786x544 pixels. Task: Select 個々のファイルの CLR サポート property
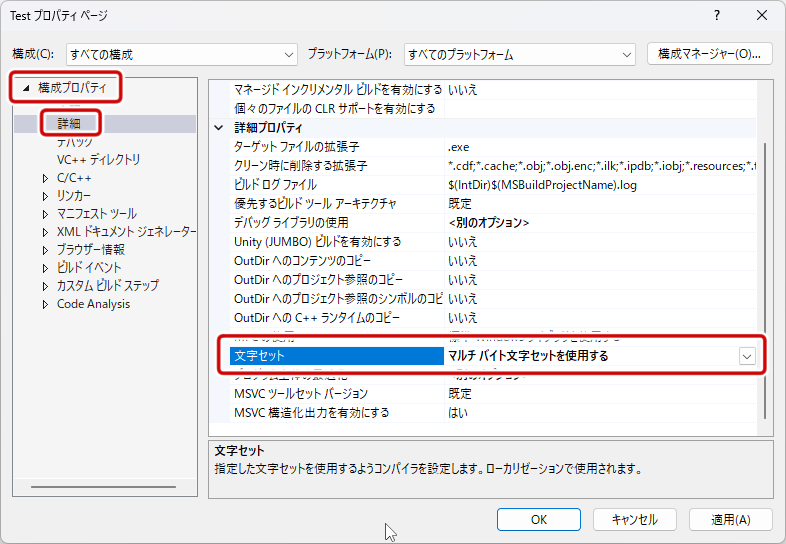pyautogui.click(x=337, y=109)
